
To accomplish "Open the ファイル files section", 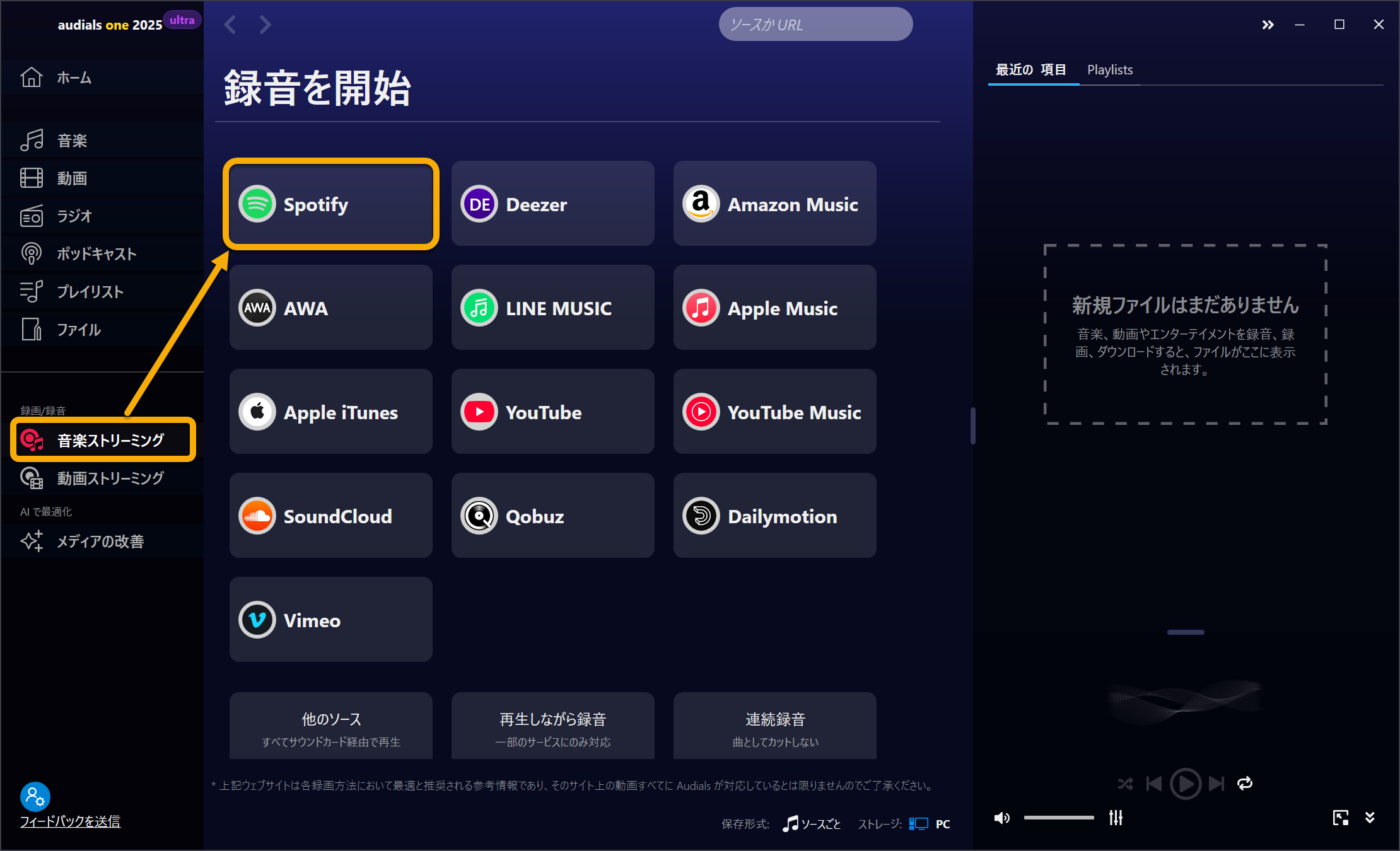I will 102,330.
